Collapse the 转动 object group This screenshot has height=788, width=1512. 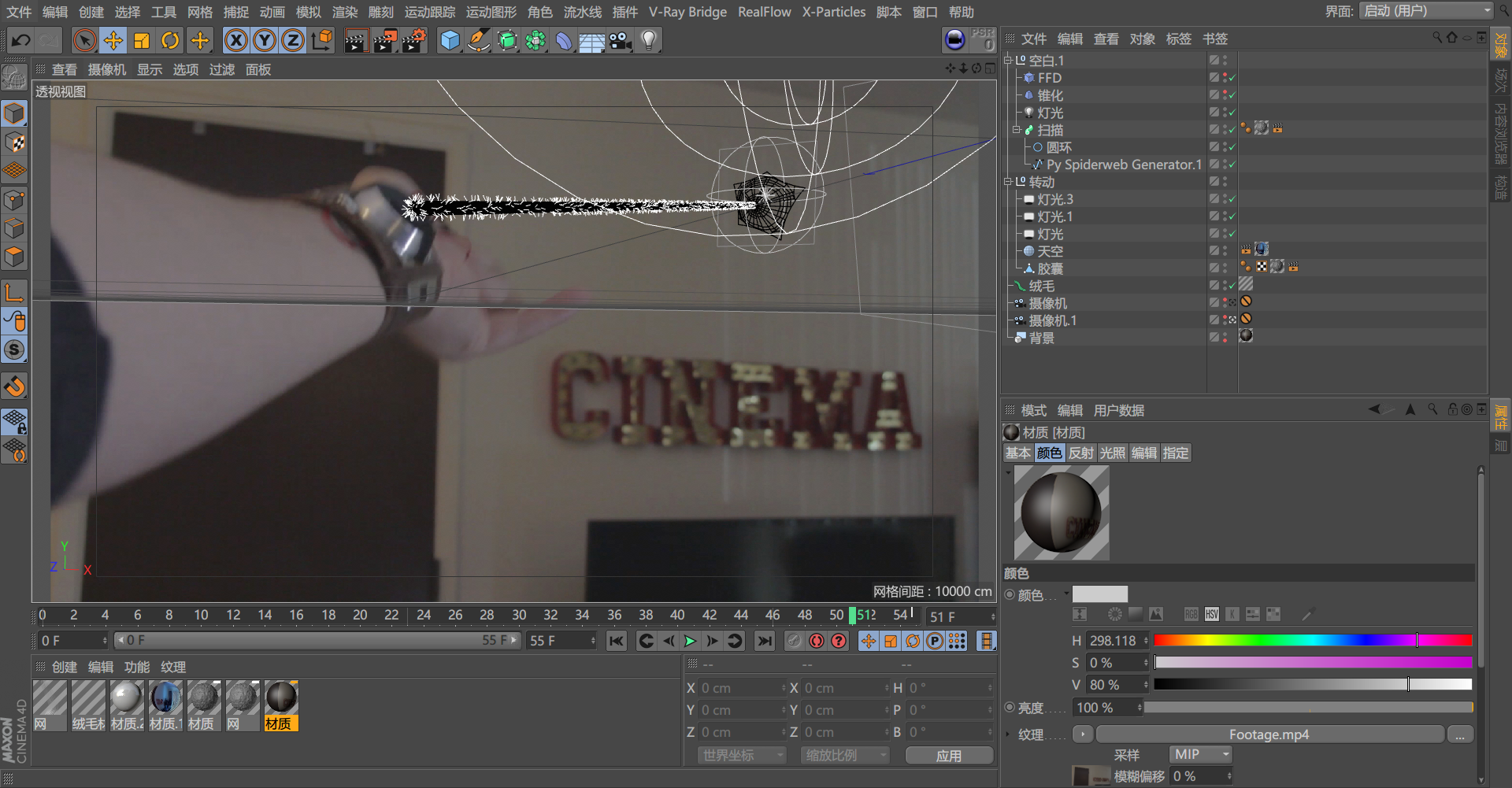(x=1008, y=181)
